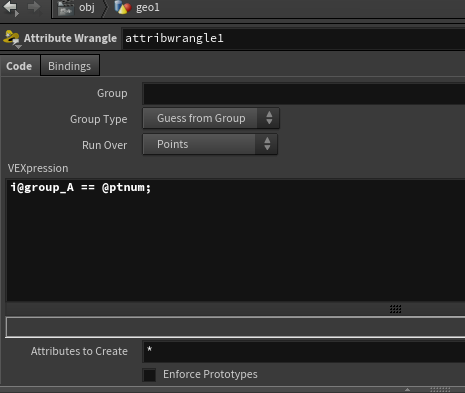Screen dimensions: 465x393
Task: Click the VEX line i@group_A == @ptnum;
Action: pyautogui.click(x=81, y=187)
